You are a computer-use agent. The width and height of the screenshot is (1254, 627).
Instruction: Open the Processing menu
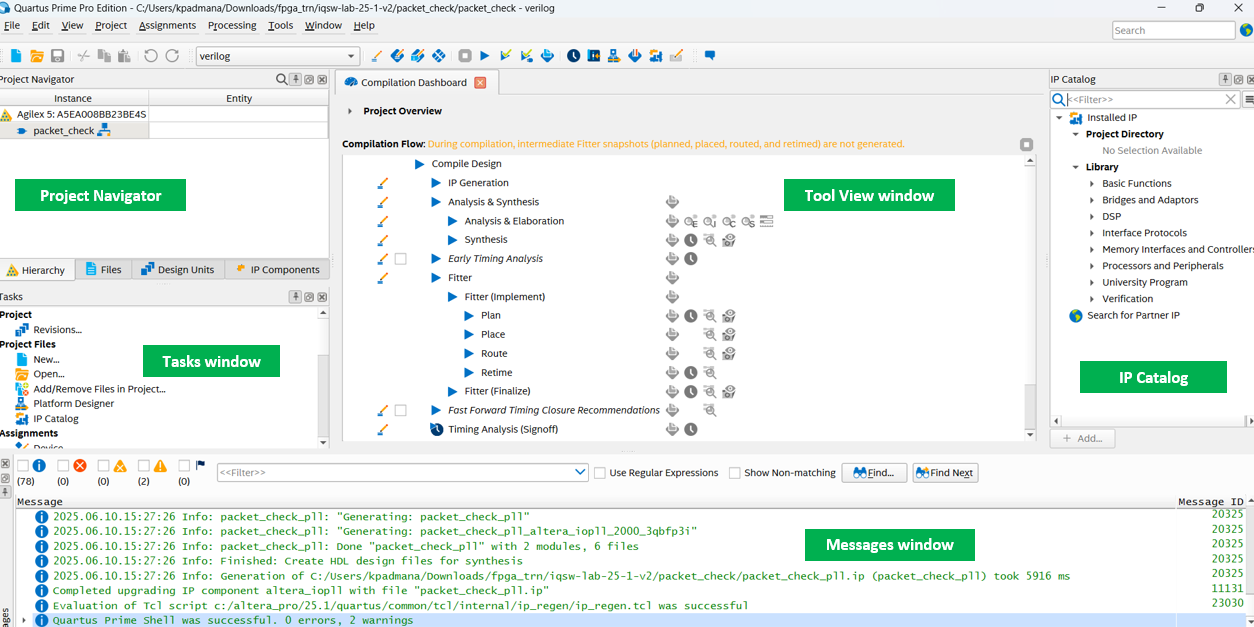click(x=232, y=25)
